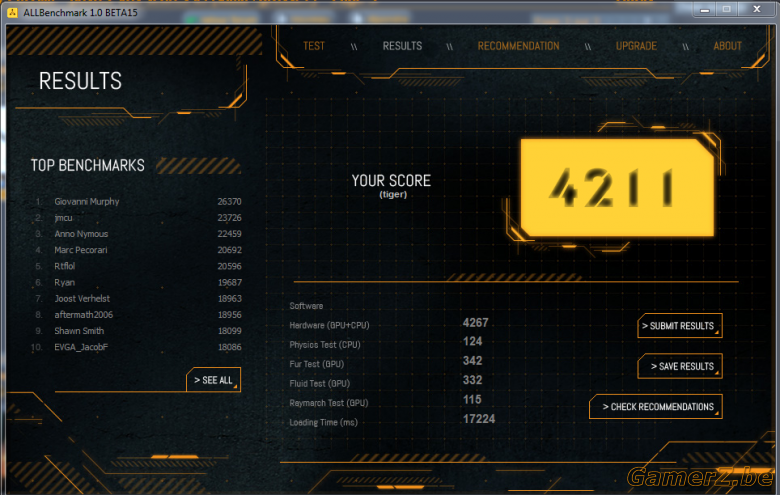The image size is (780, 495).
Task: Click the raymarch test value 115
Action: [x=472, y=399]
